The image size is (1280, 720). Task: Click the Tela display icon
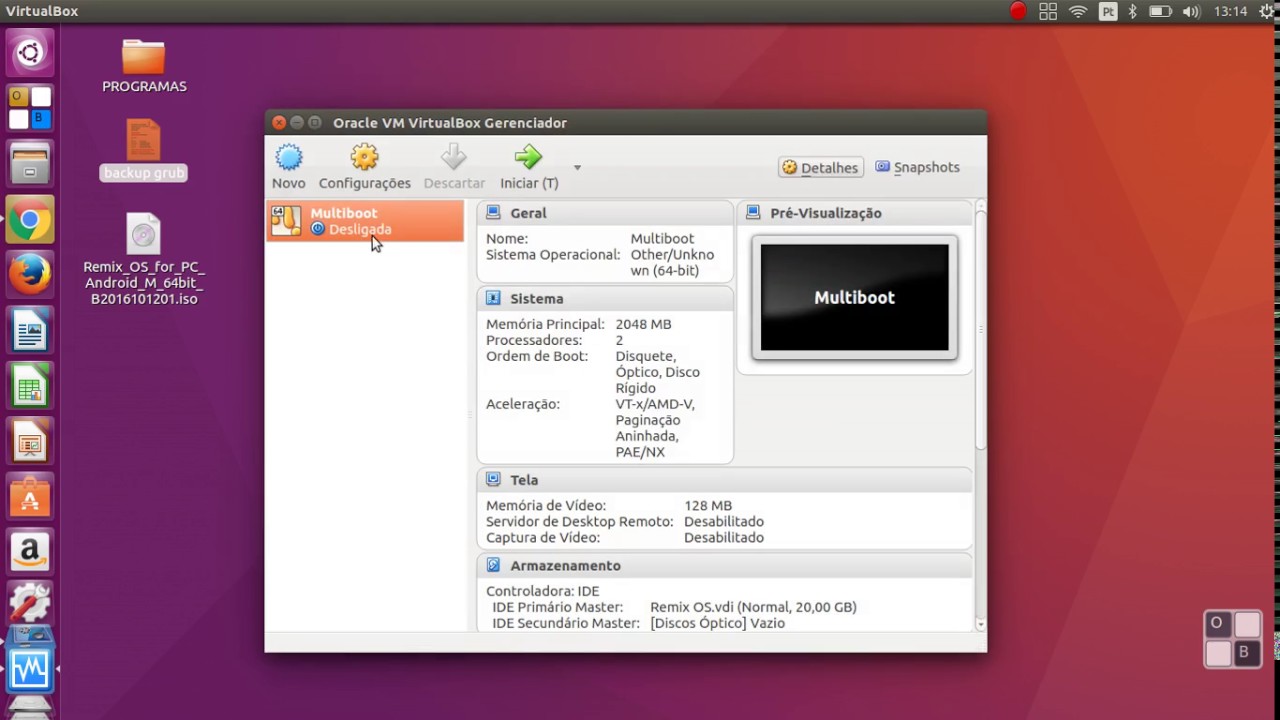pyautogui.click(x=493, y=479)
